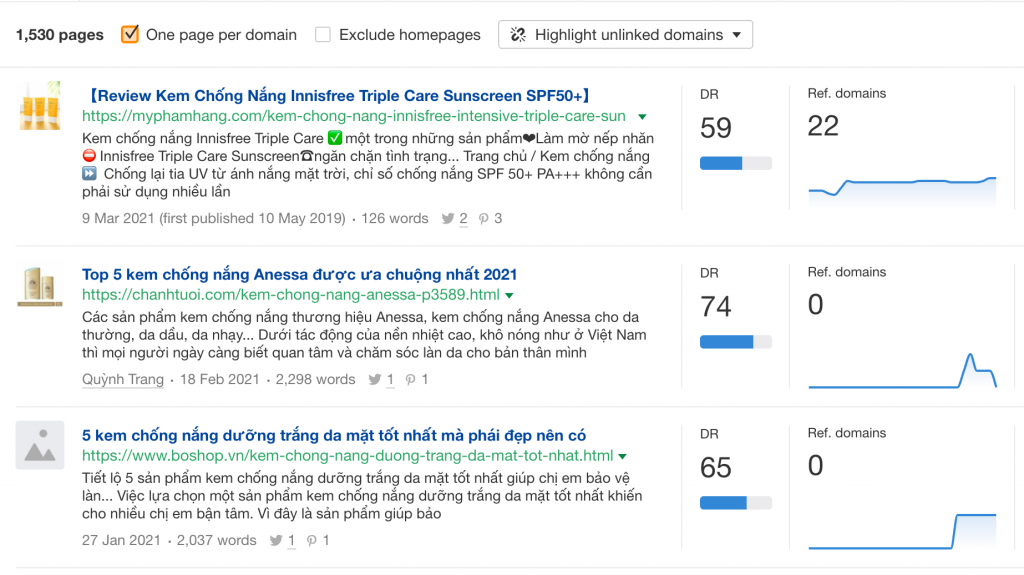Click the Pinterest icon in the chanhtuoi result
The height and width of the screenshot is (575, 1024).
click(410, 380)
